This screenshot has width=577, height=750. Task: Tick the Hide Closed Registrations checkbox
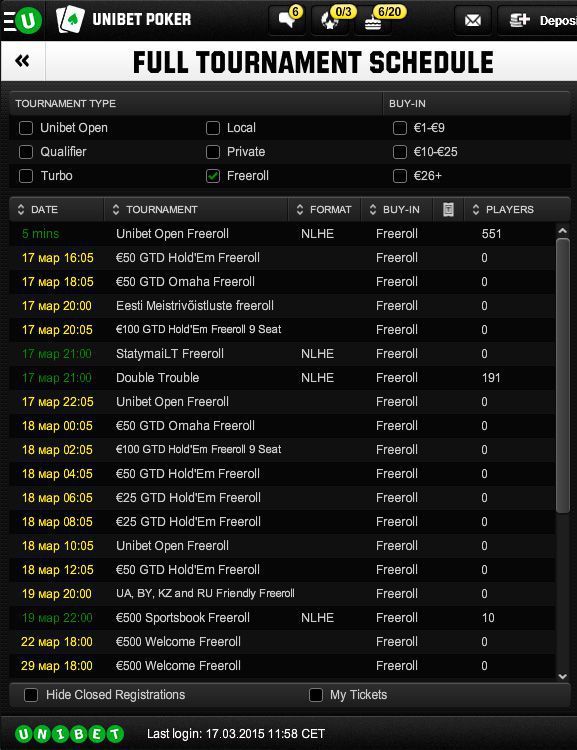31,695
